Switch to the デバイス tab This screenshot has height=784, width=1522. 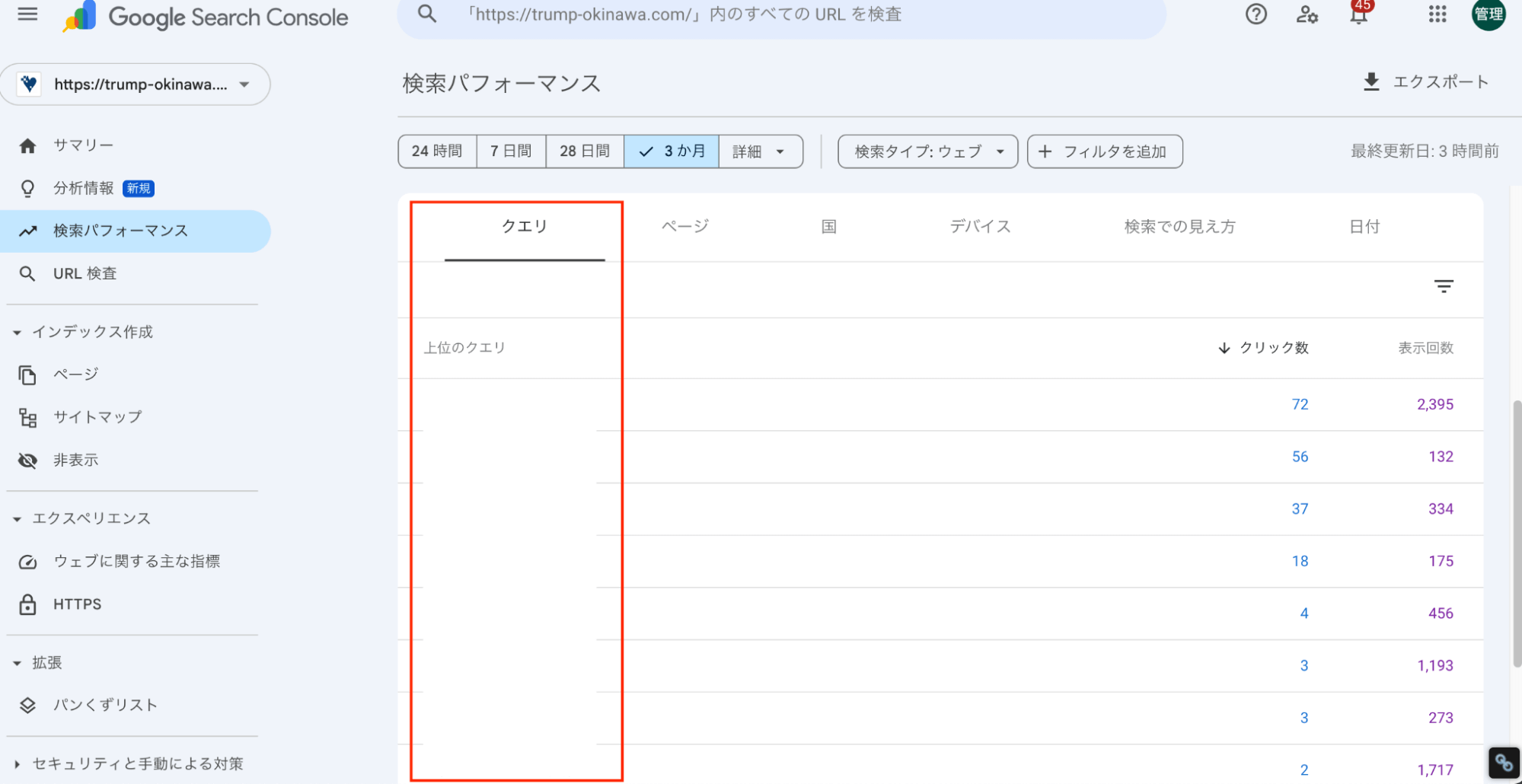tap(980, 226)
